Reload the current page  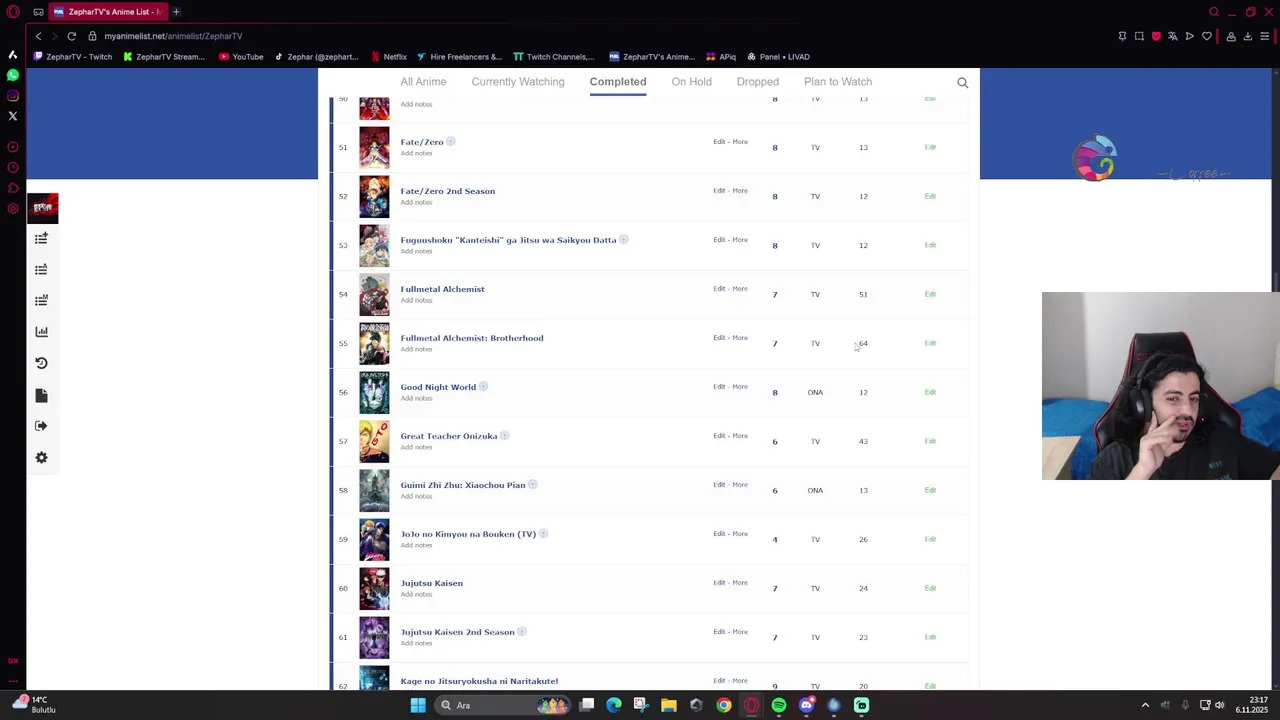(x=72, y=36)
